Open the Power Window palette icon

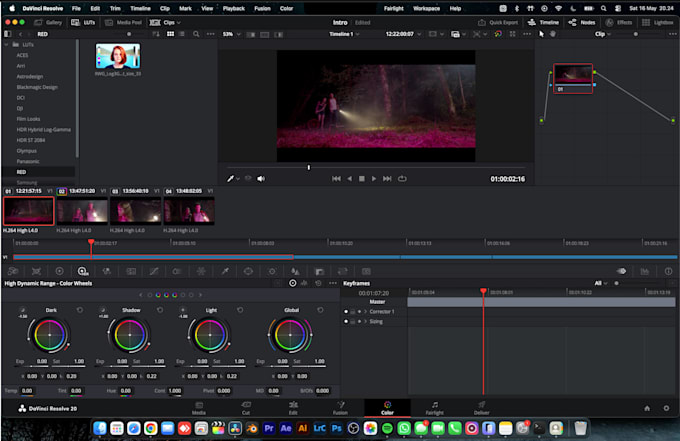point(248,271)
